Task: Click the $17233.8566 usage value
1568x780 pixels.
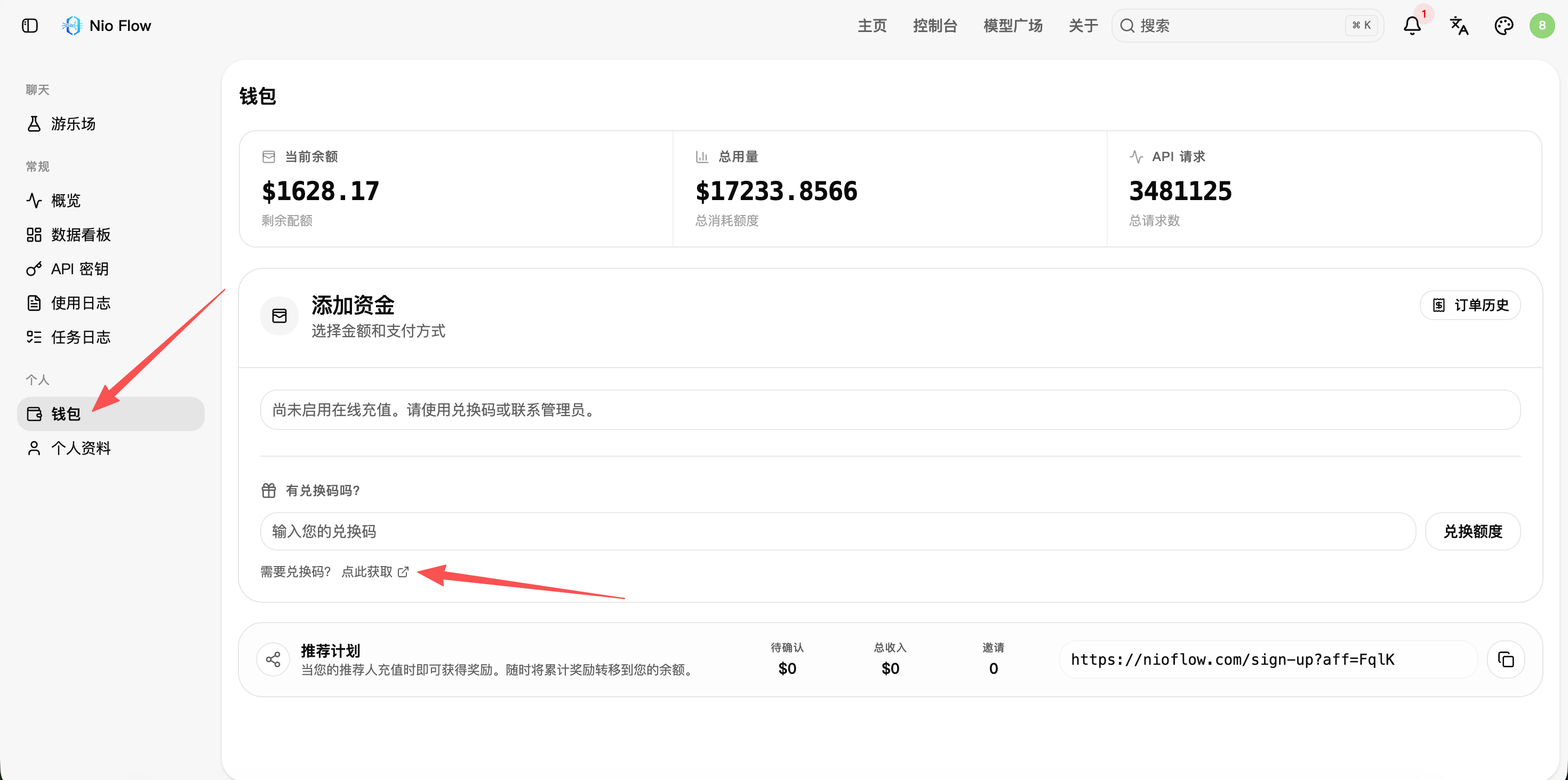Action: click(776, 191)
